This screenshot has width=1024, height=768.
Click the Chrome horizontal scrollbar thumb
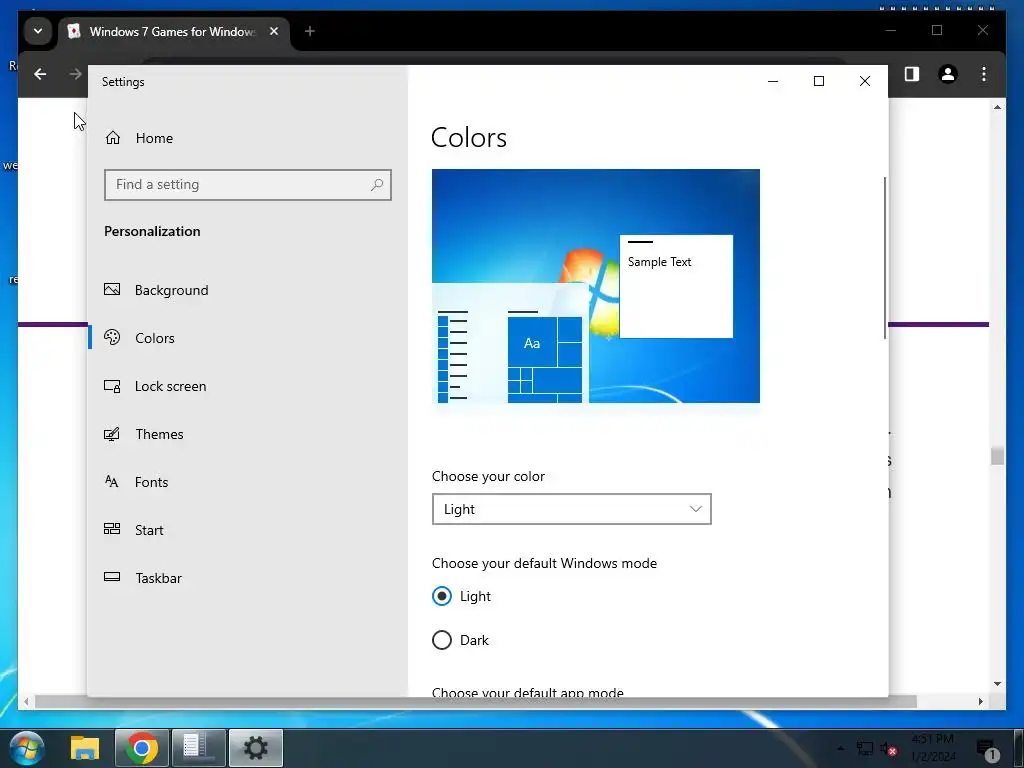click(x=476, y=701)
